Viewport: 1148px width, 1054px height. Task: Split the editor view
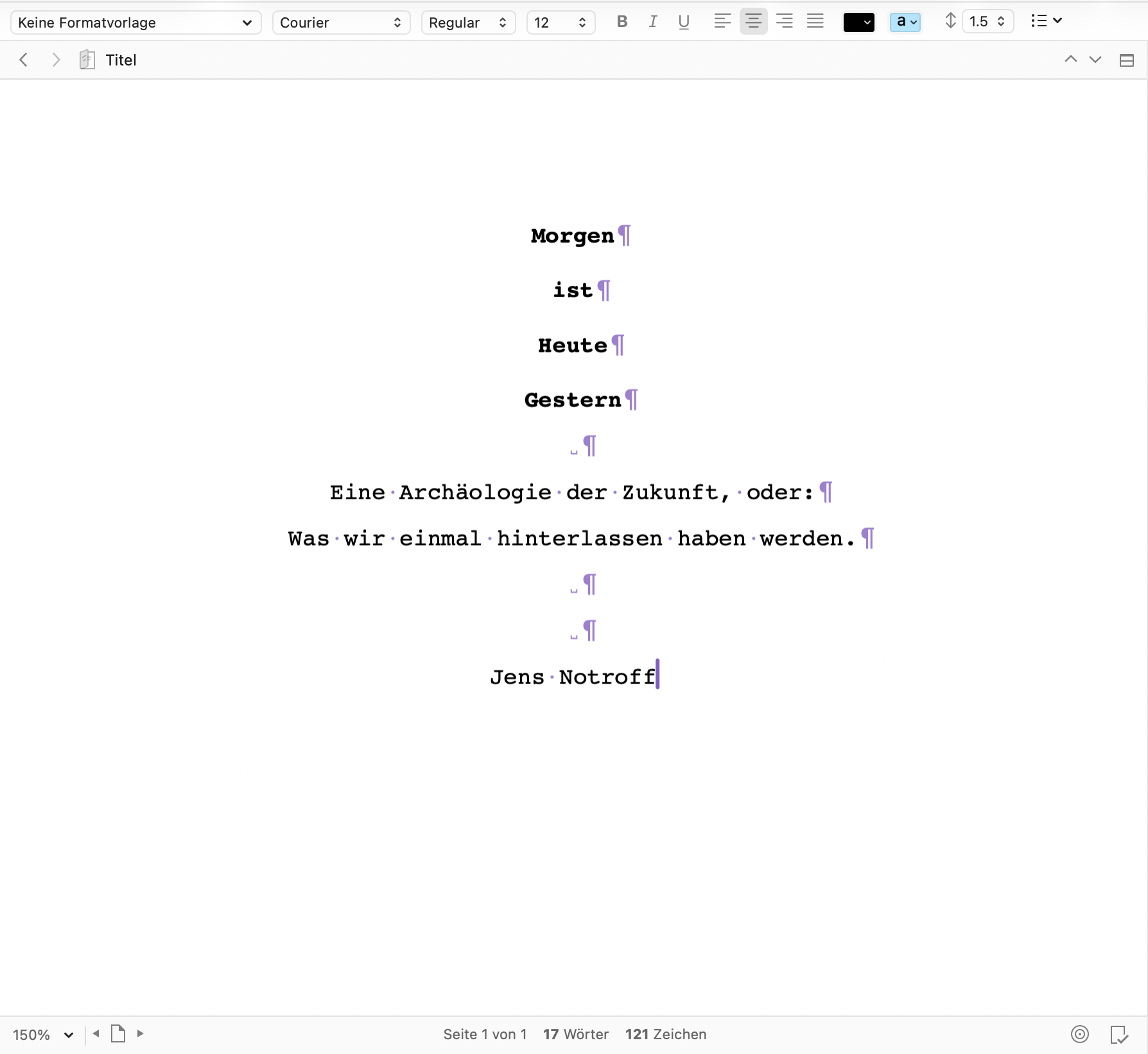(x=1126, y=60)
